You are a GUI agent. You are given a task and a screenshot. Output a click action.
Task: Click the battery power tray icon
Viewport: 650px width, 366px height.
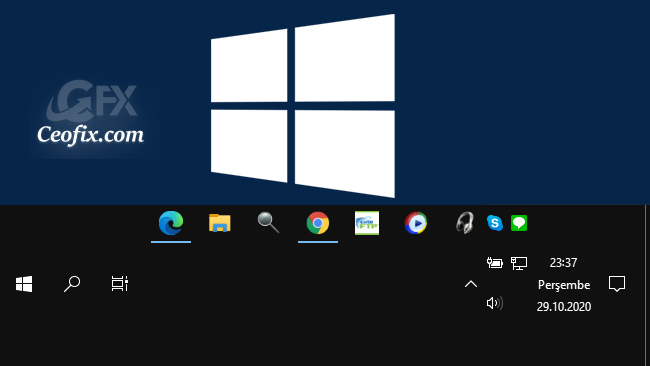495,263
